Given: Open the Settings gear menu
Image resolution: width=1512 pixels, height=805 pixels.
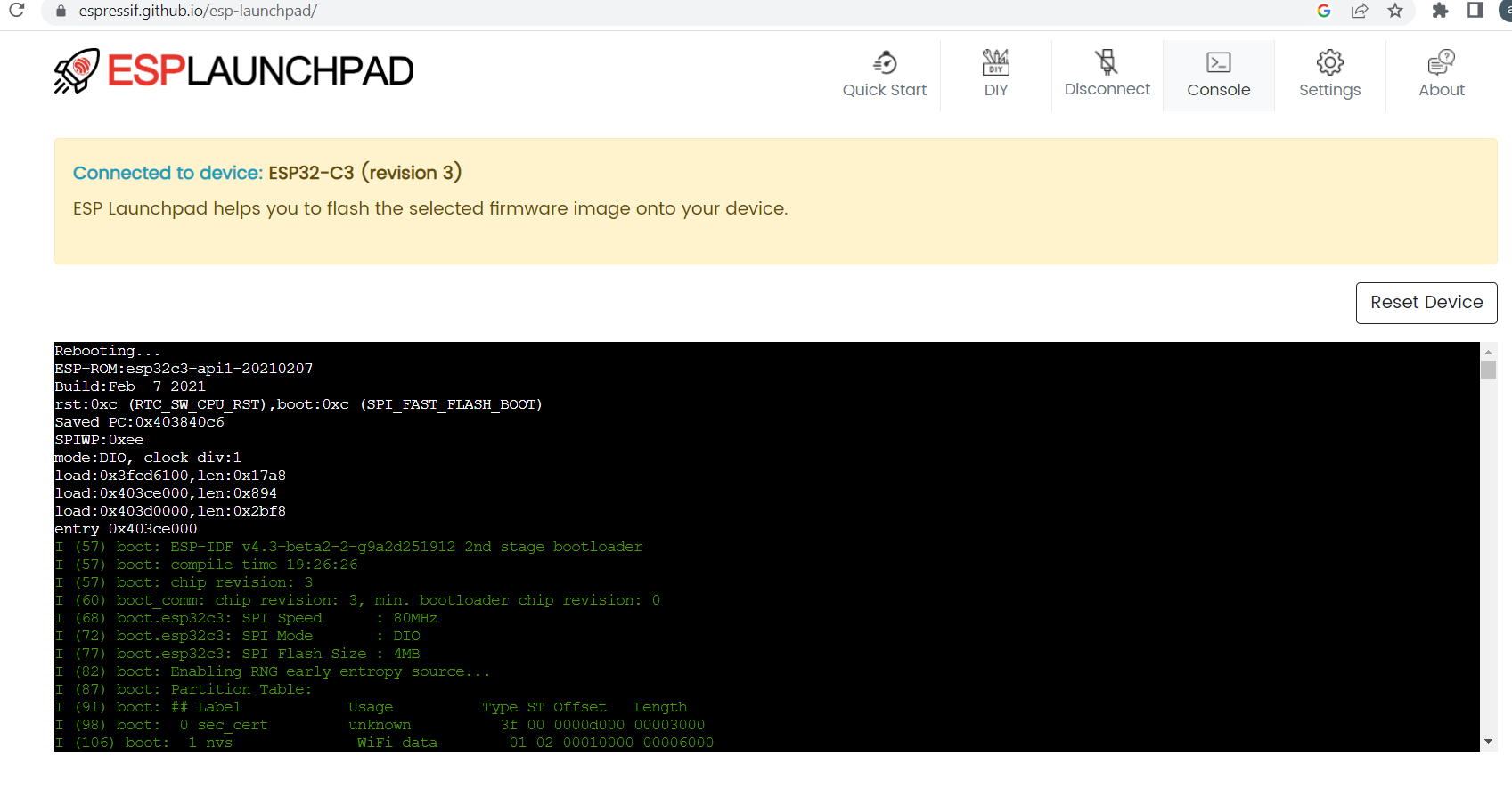Looking at the screenshot, I should 1329,75.
